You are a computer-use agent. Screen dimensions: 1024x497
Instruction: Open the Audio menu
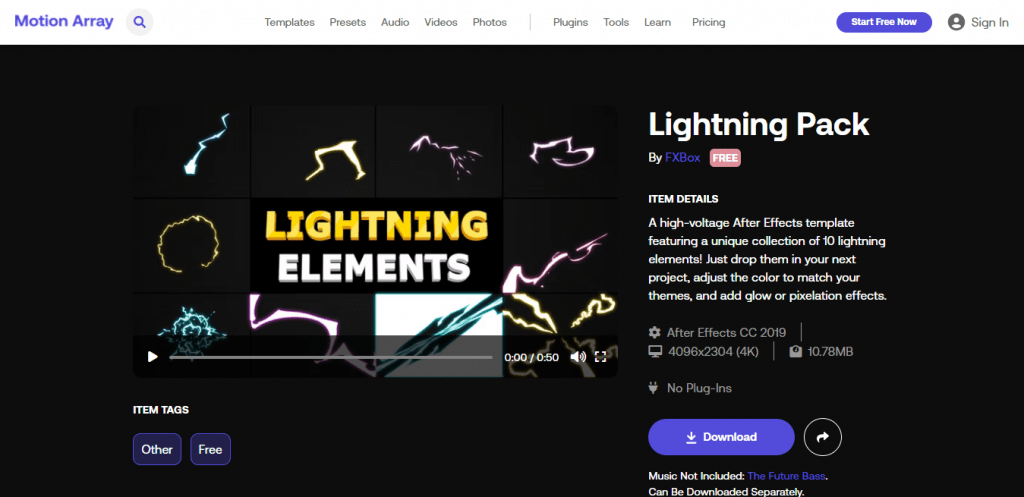(x=395, y=22)
